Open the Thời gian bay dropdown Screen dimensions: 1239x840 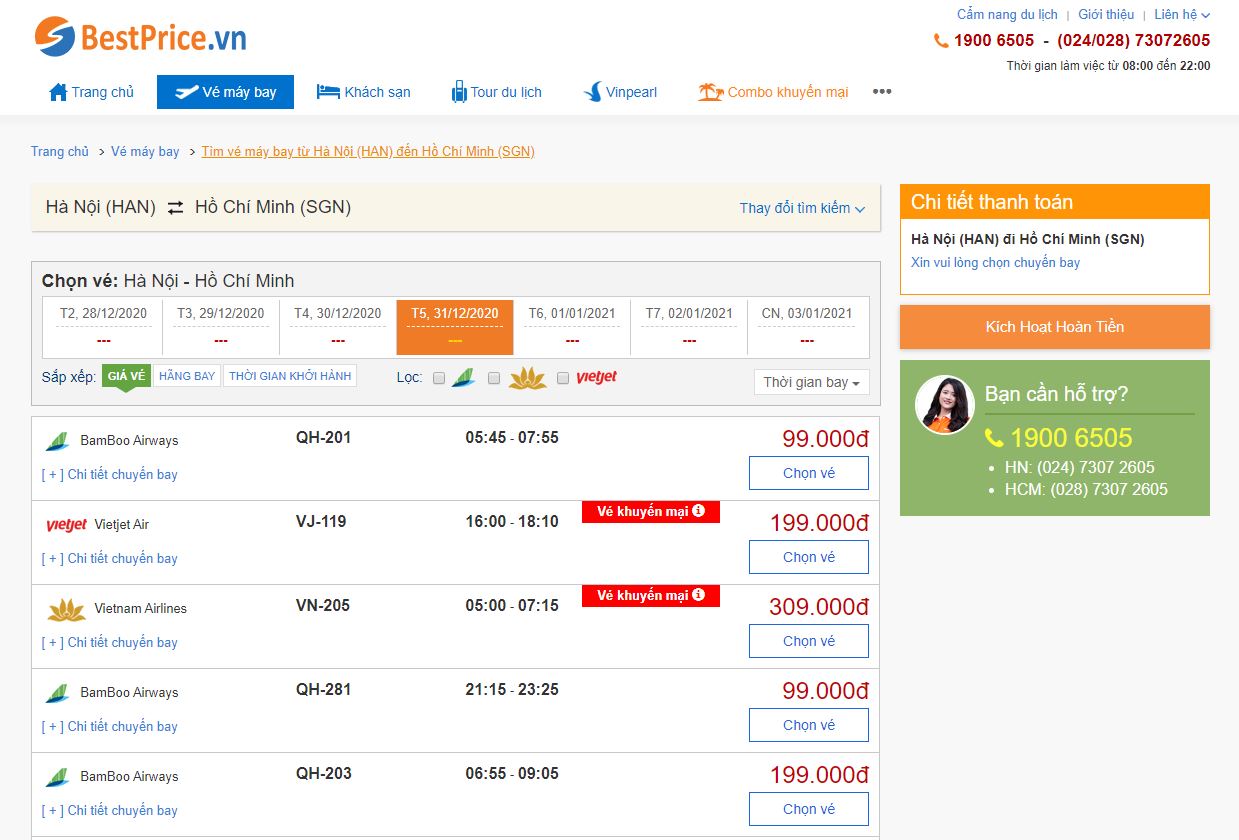coord(811,382)
